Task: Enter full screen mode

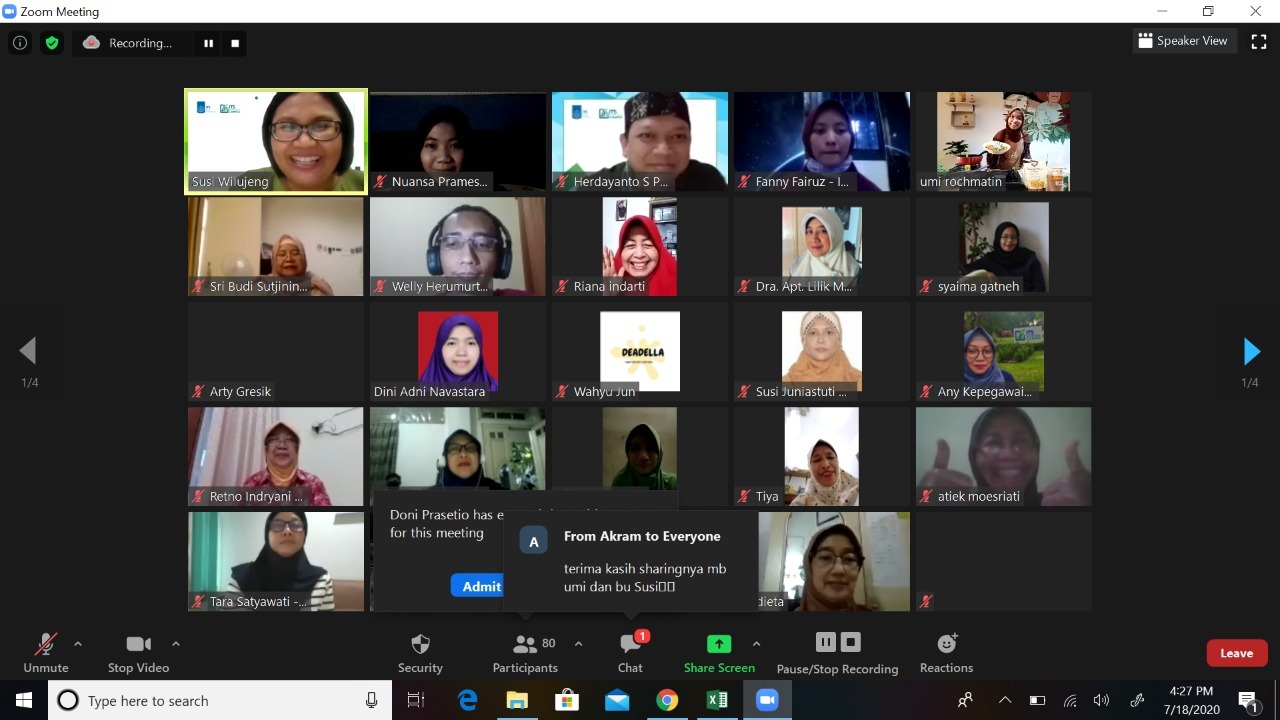Action: click(x=1259, y=41)
